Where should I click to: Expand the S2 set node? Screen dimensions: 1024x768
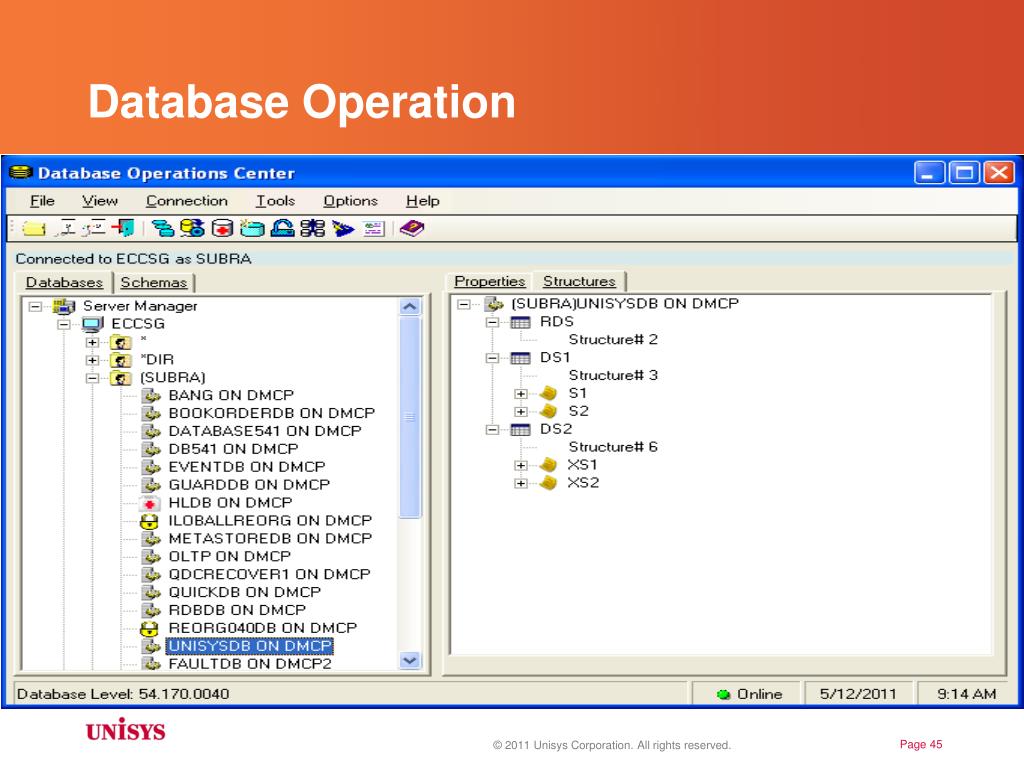(520, 411)
